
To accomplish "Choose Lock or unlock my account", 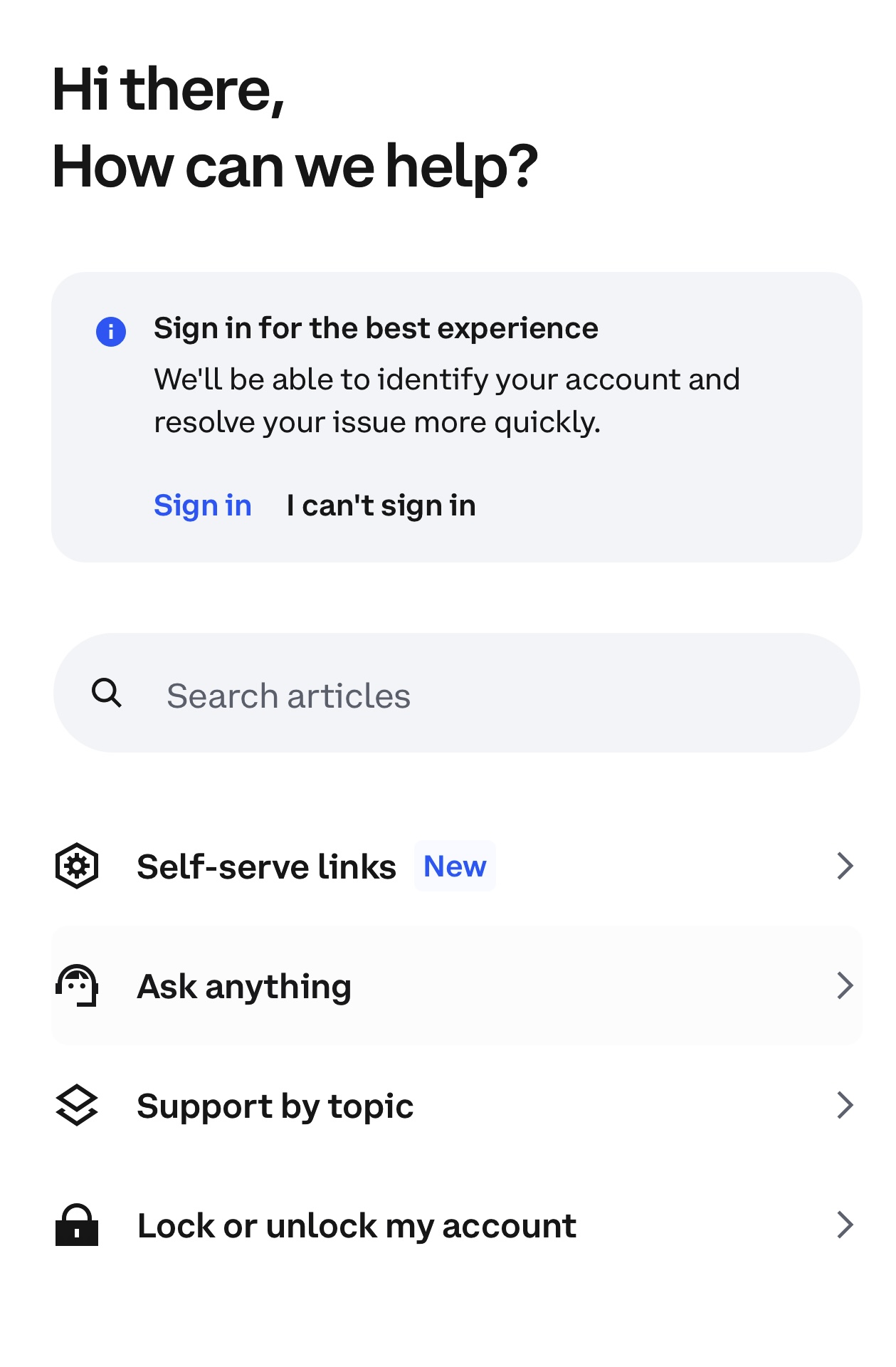I will (357, 1226).
